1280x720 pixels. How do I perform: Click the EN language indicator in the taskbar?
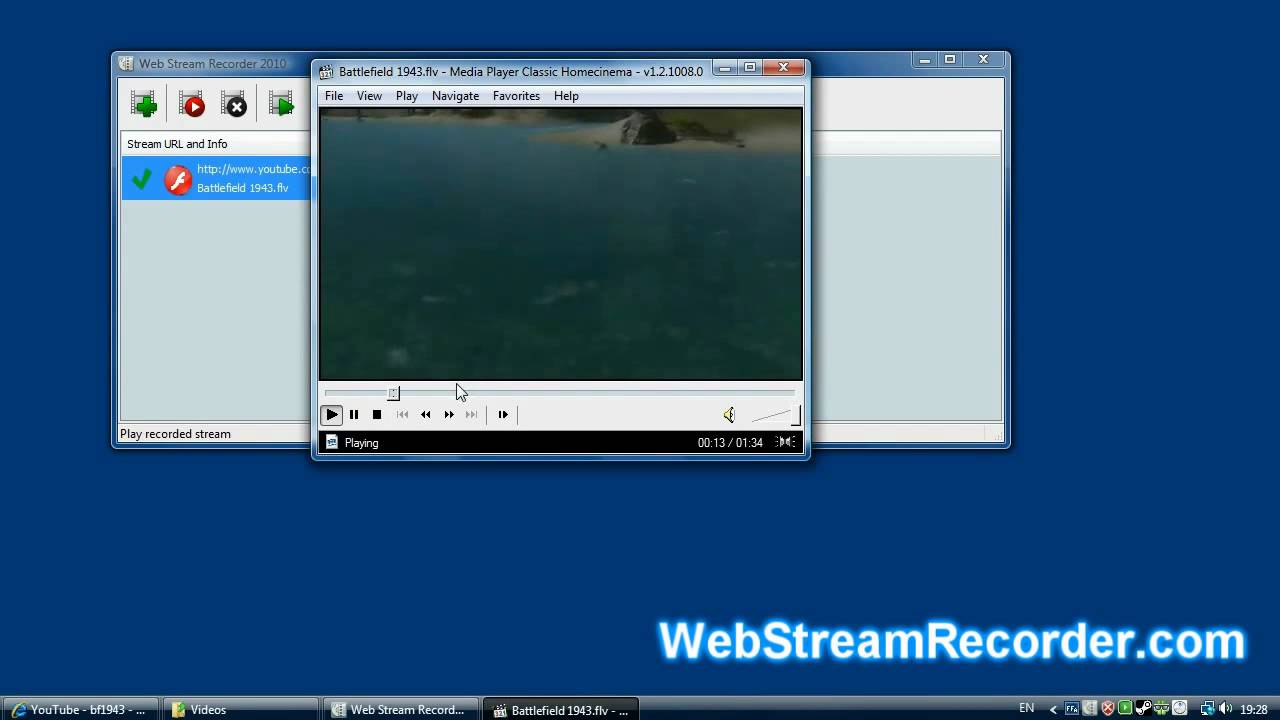(1026, 708)
